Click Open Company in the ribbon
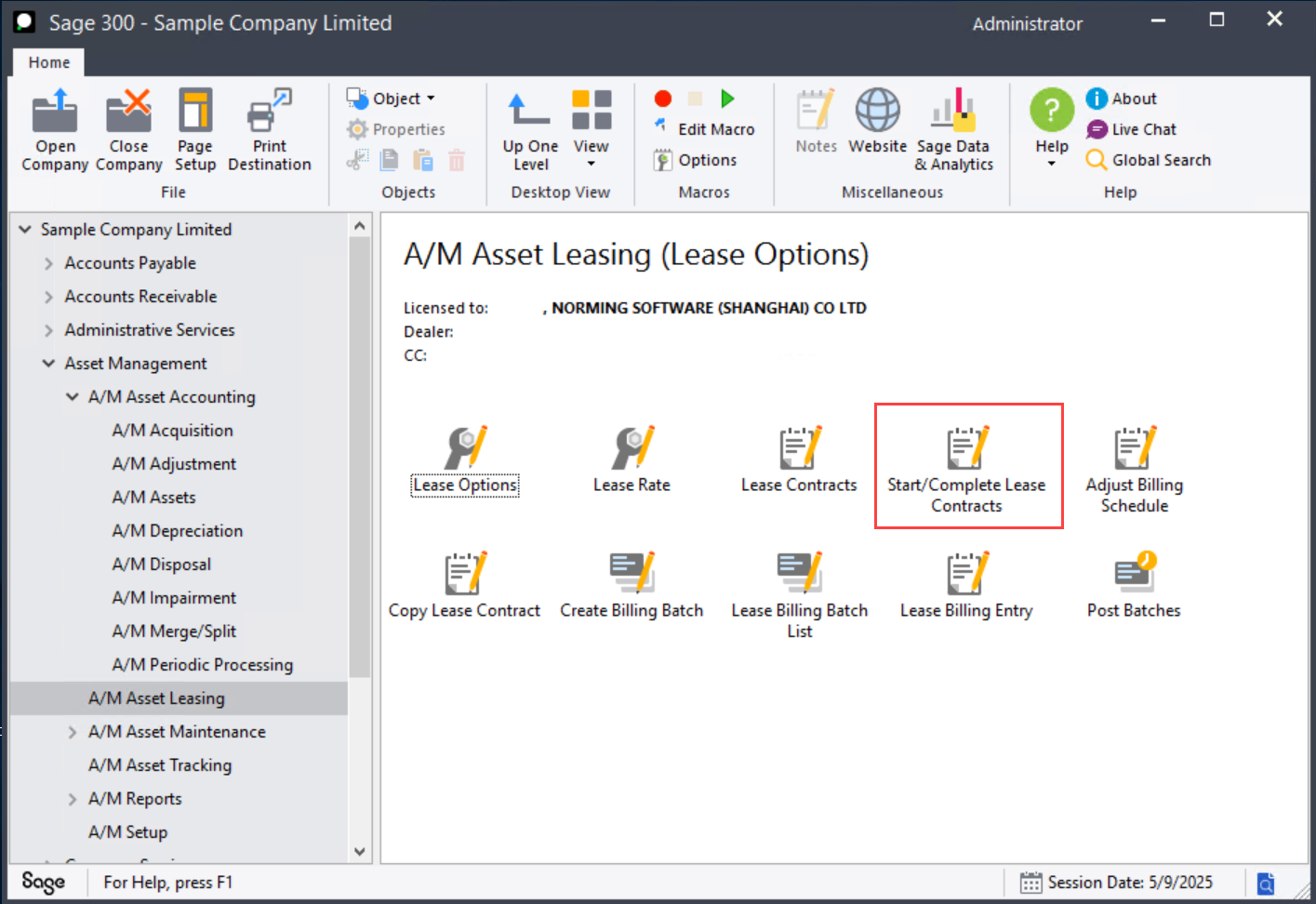This screenshot has height=904, width=1316. 55,130
